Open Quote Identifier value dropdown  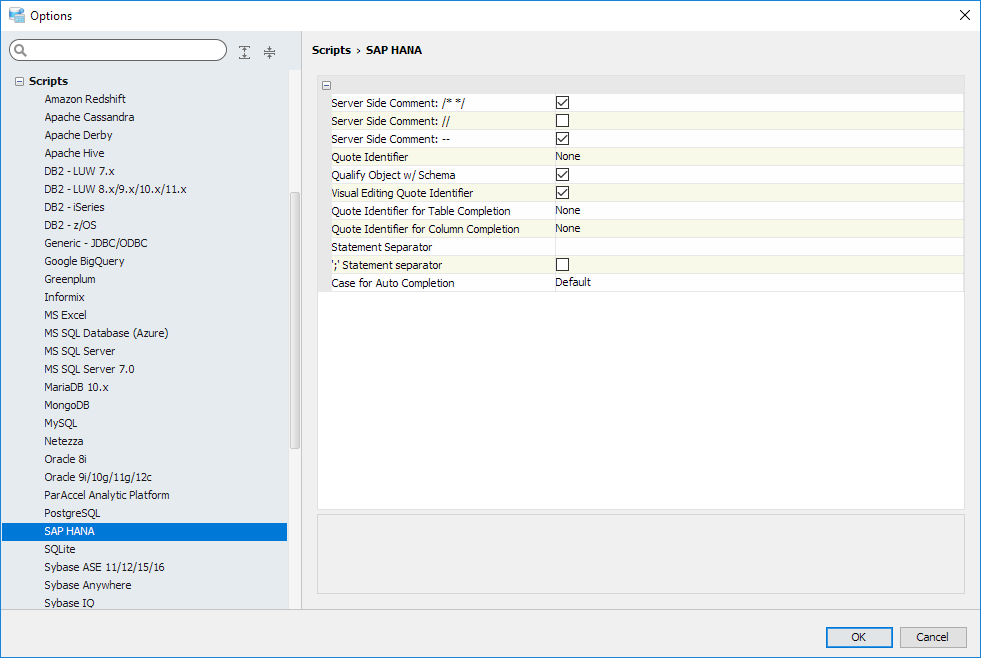(x=758, y=157)
